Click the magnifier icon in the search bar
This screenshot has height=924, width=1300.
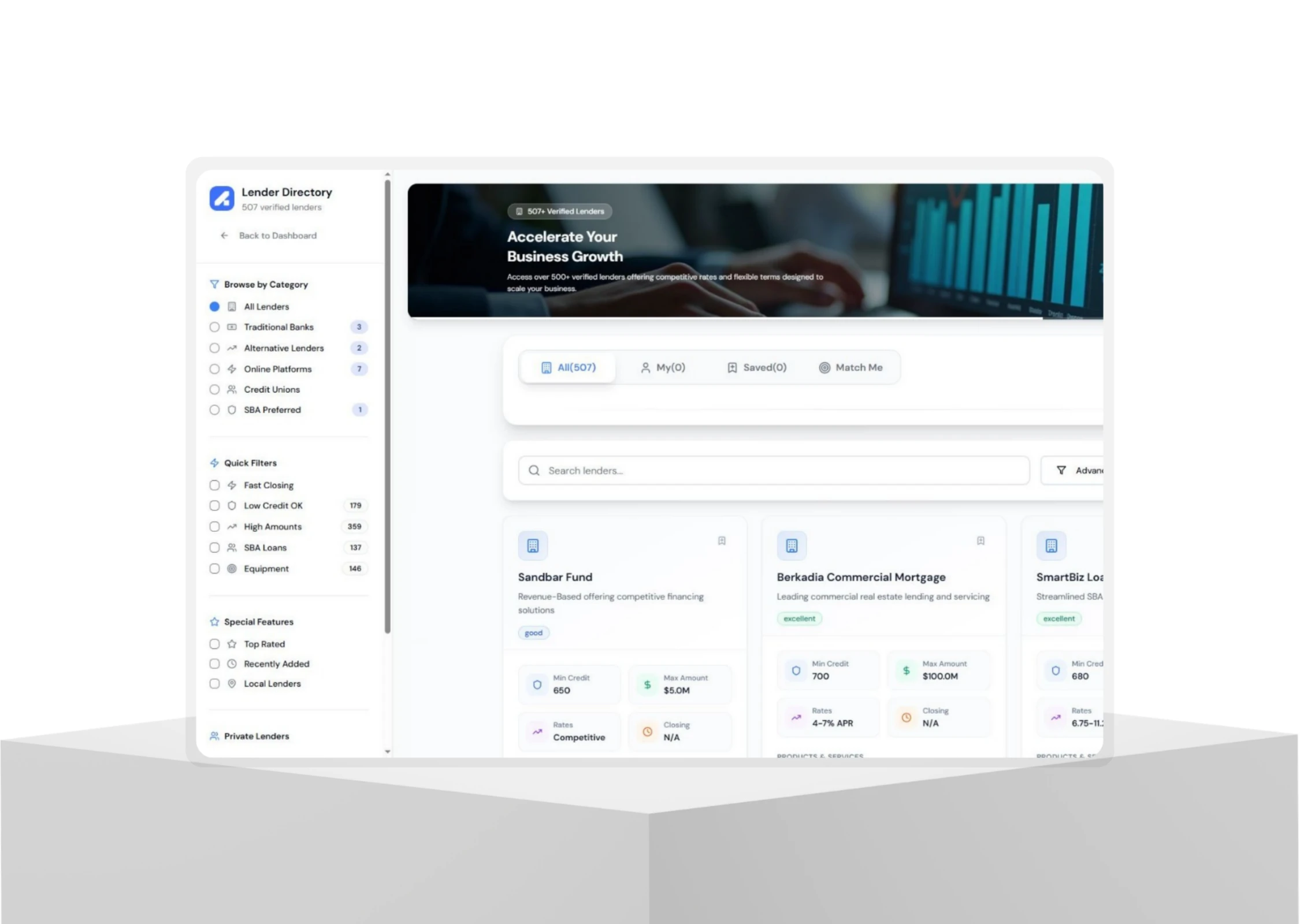(x=534, y=471)
